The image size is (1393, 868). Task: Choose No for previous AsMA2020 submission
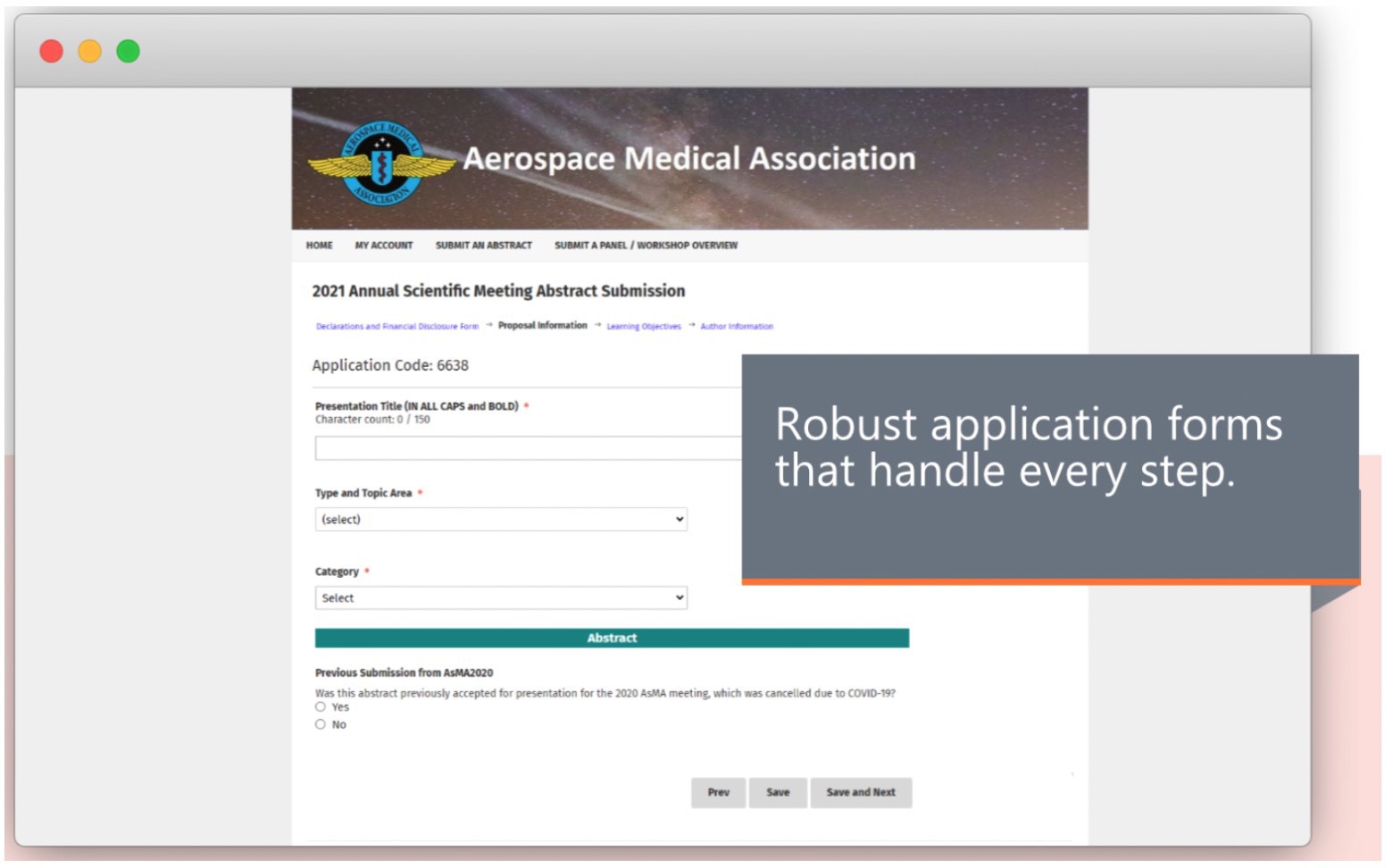click(321, 725)
